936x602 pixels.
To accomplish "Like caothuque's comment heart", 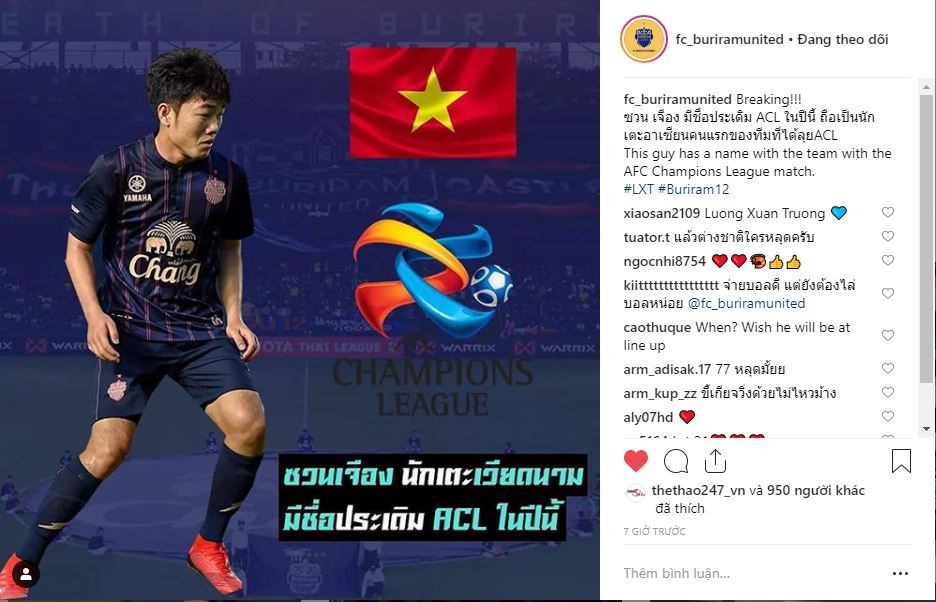I will point(888,336).
